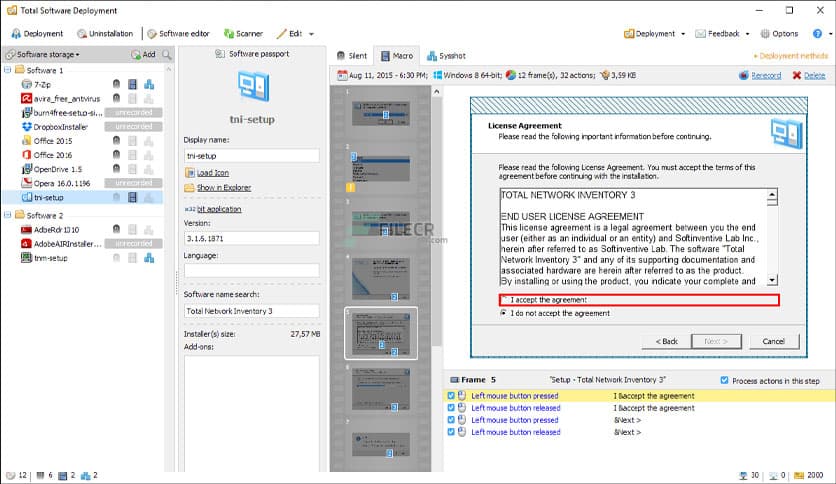Launch the Scanner tool
Image resolution: width=836 pixels, height=484 pixels.
(243, 34)
